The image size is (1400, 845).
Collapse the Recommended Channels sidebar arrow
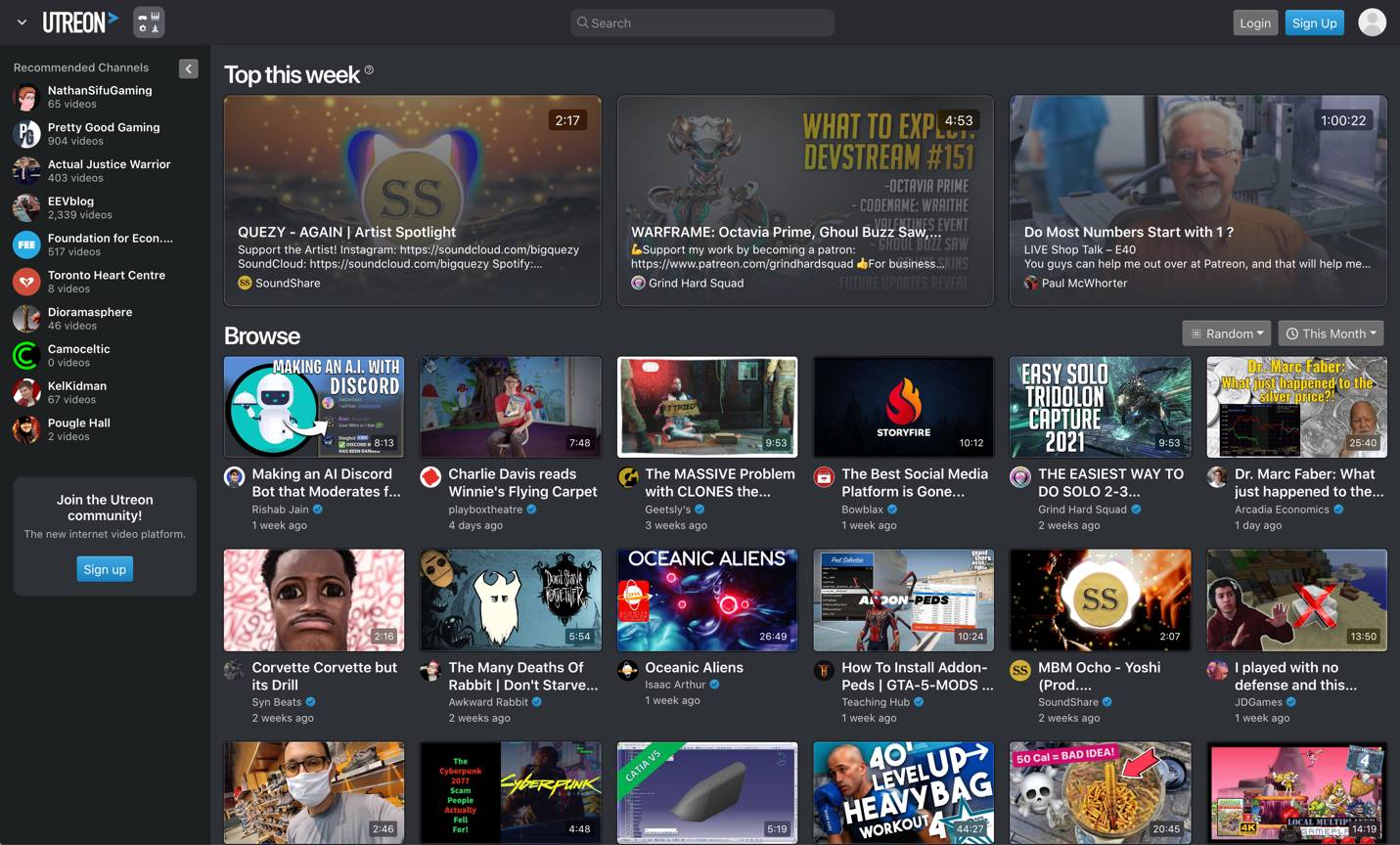pyautogui.click(x=189, y=68)
